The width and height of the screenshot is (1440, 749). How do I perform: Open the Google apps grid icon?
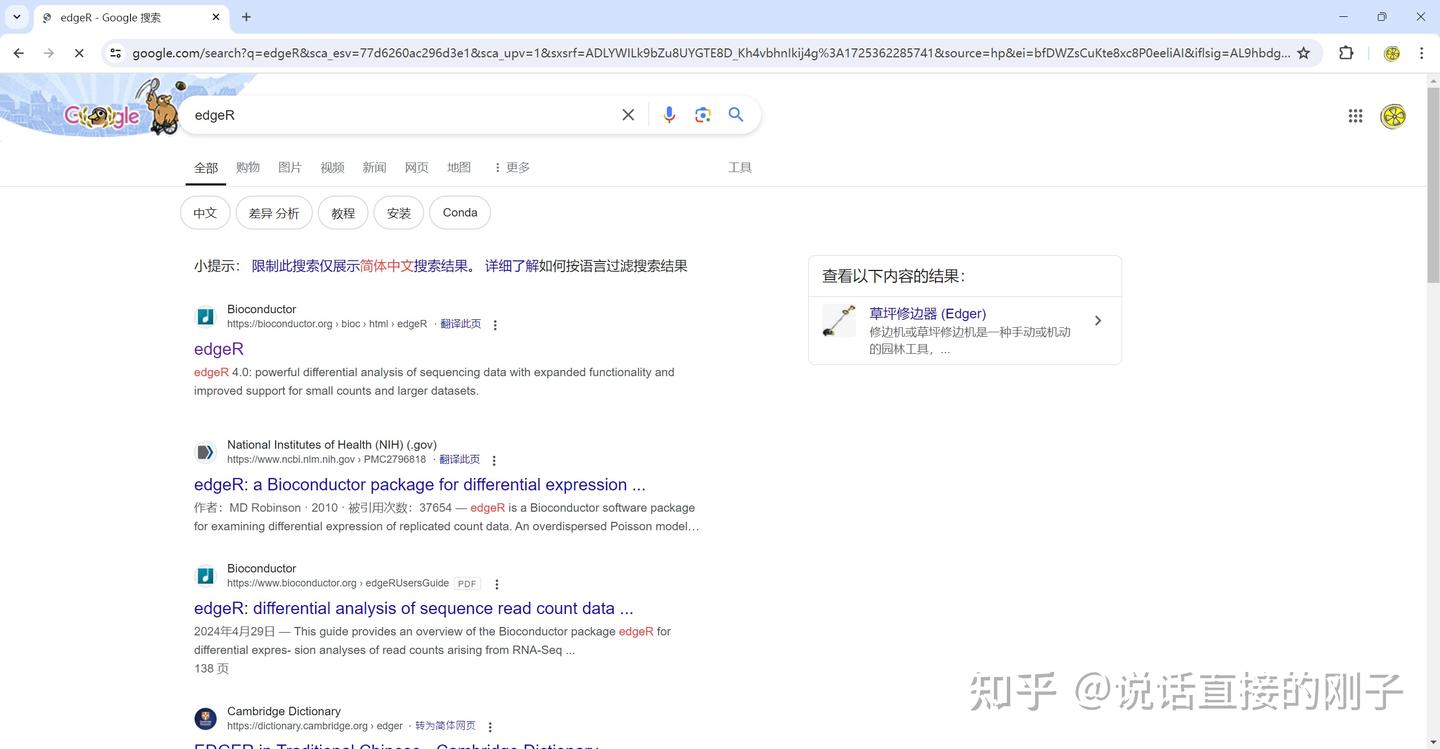pyautogui.click(x=1355, y=116)
